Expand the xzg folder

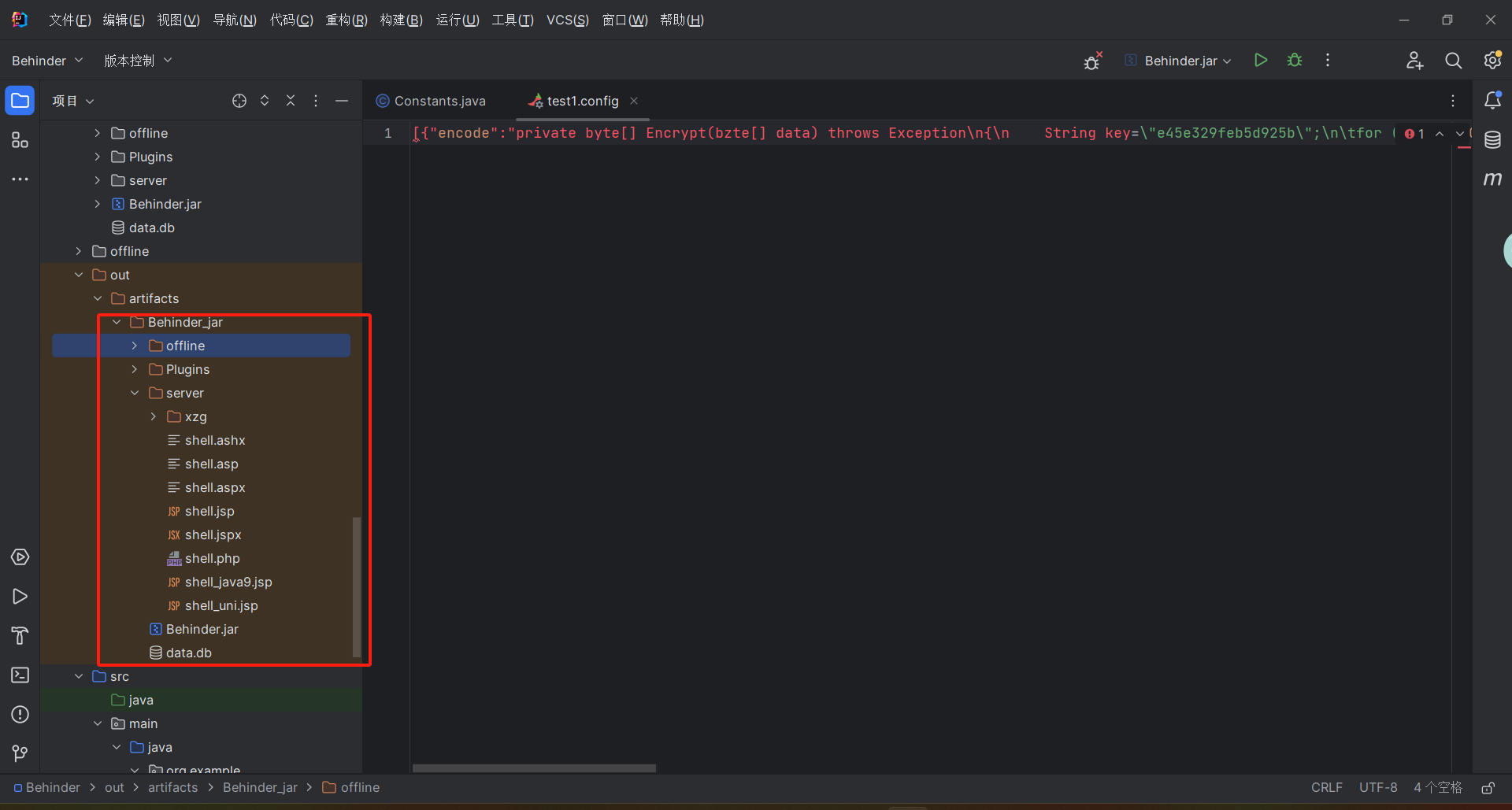click(154, 416)
